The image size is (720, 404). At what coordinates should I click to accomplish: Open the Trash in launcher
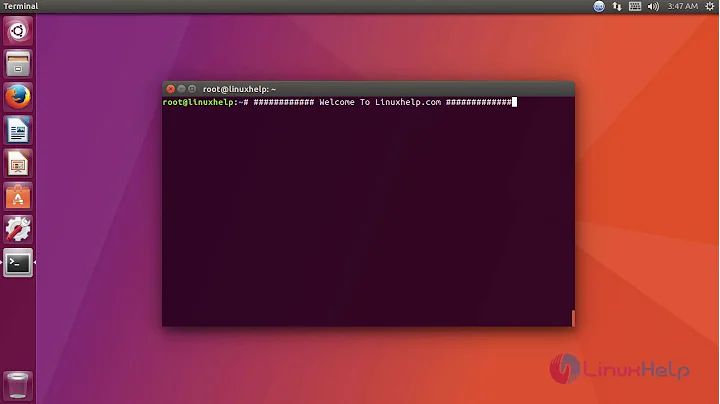click(18, 385)
